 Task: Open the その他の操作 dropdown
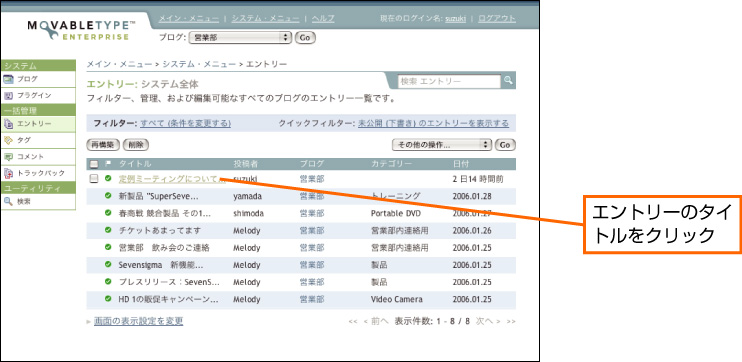[x=442, y=145]
